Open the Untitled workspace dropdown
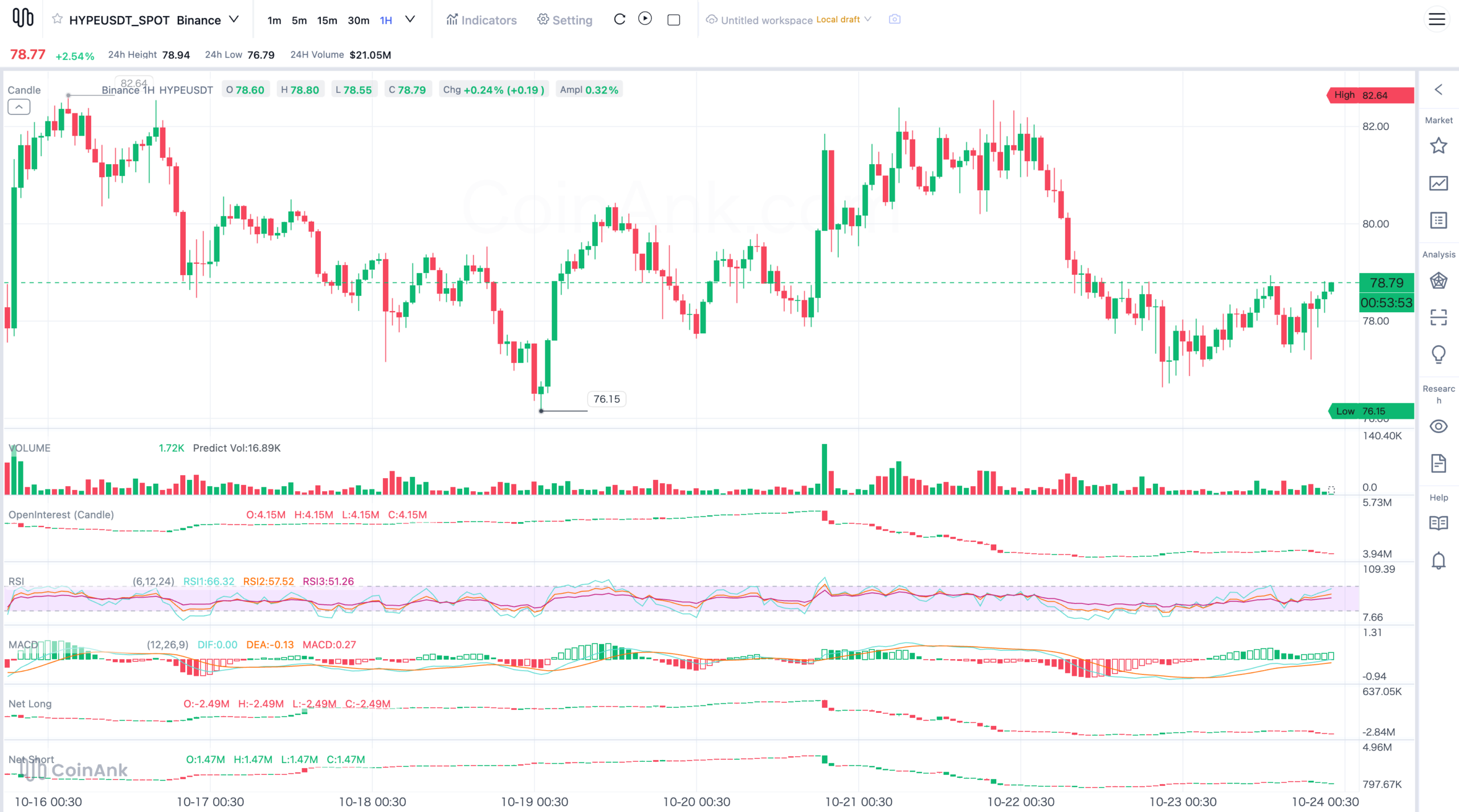 (789, 20)
